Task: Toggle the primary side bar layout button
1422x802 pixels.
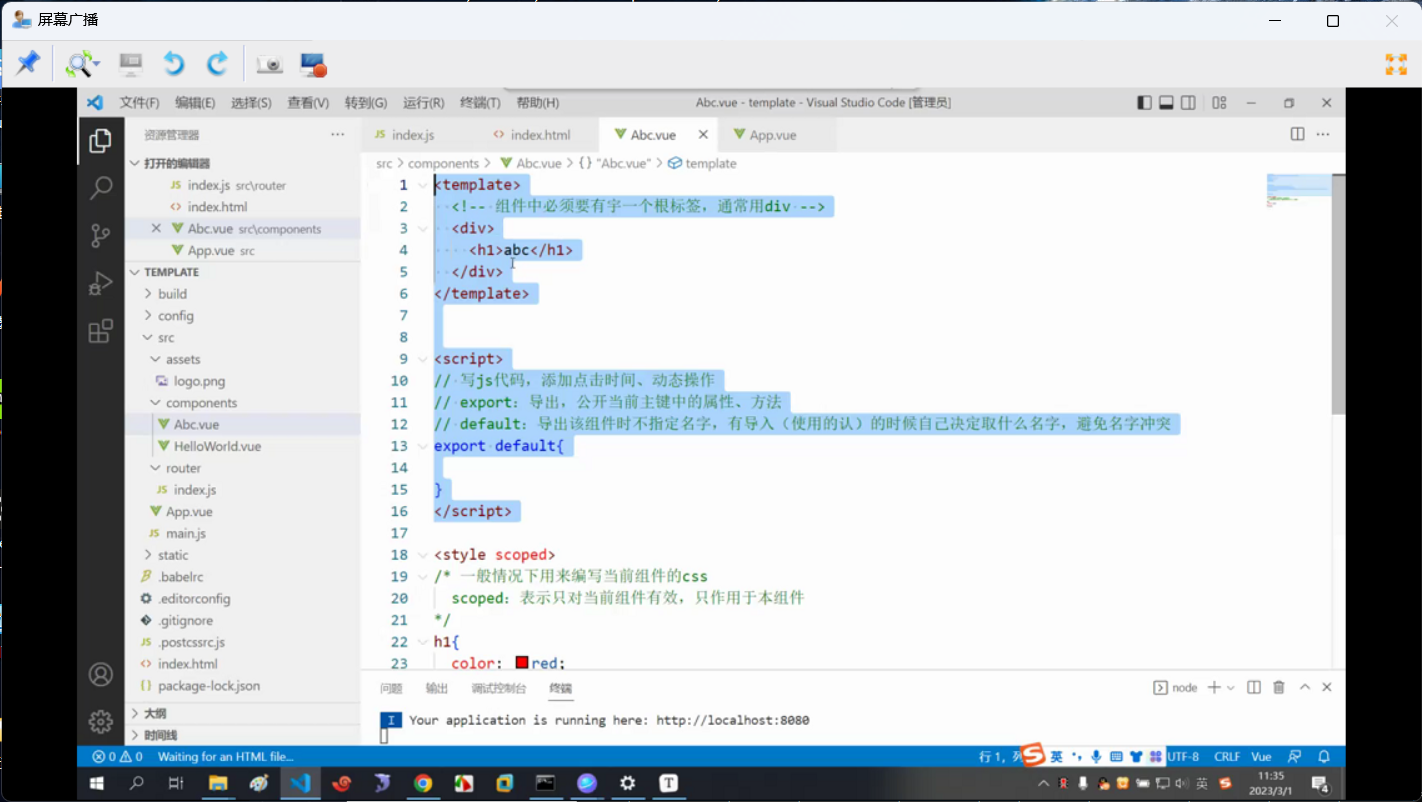Action: [x=1144, y=103]
